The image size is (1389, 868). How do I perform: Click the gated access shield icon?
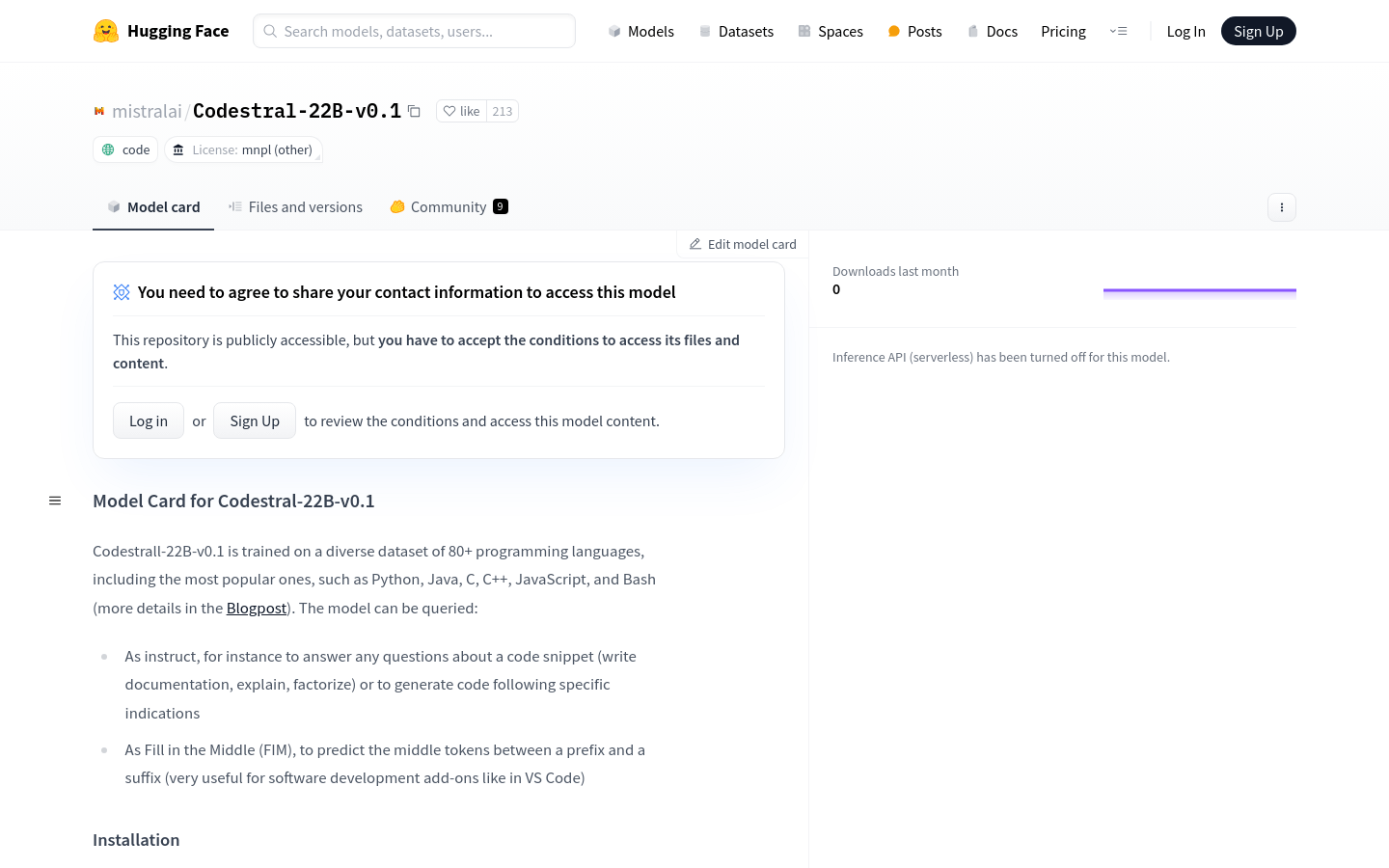point(122,292)
